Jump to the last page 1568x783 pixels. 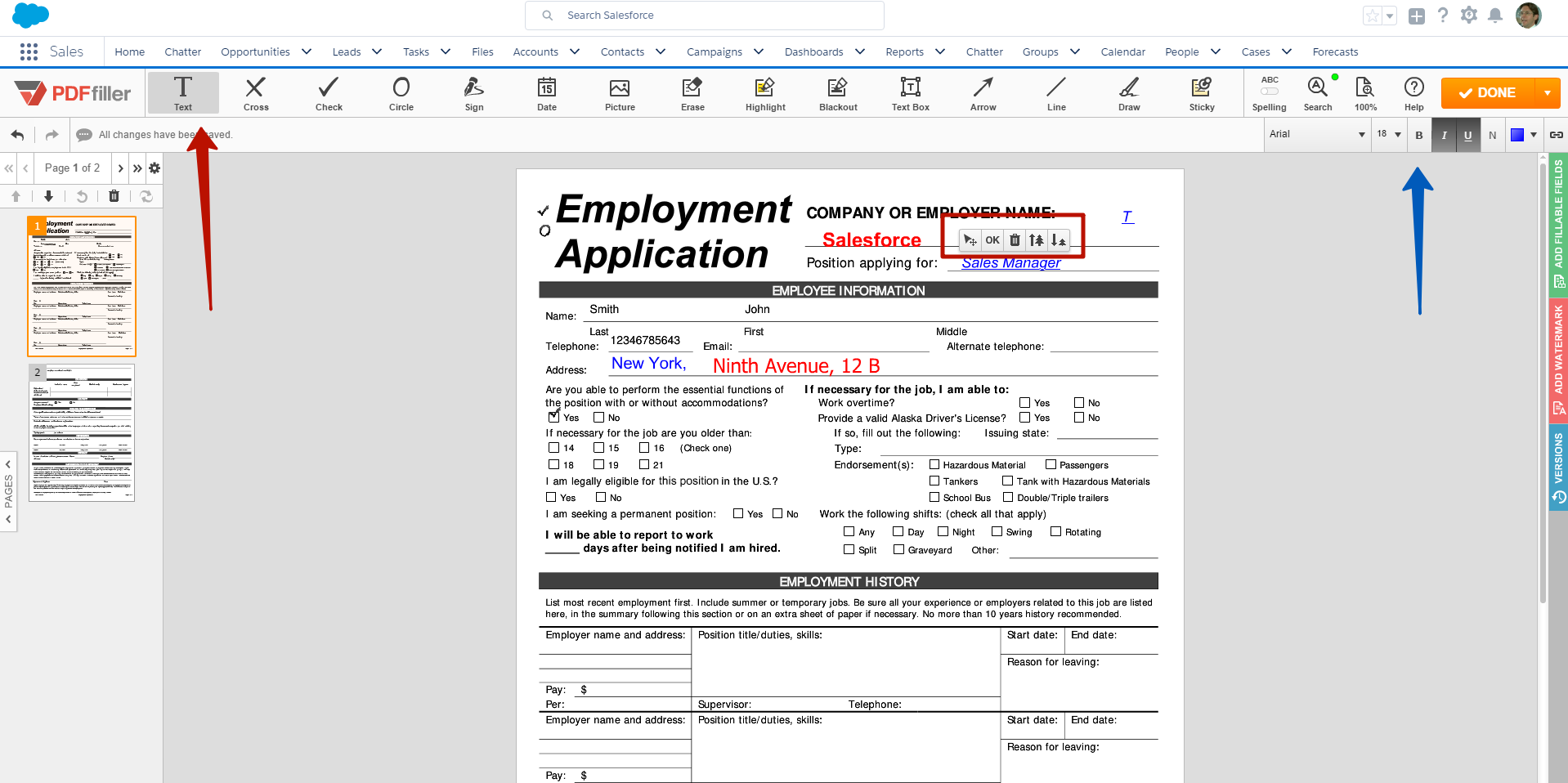point(137,168)
